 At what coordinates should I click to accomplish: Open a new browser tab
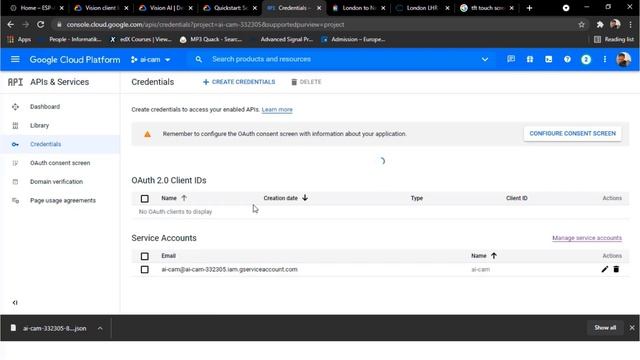[x=529, y=8]
